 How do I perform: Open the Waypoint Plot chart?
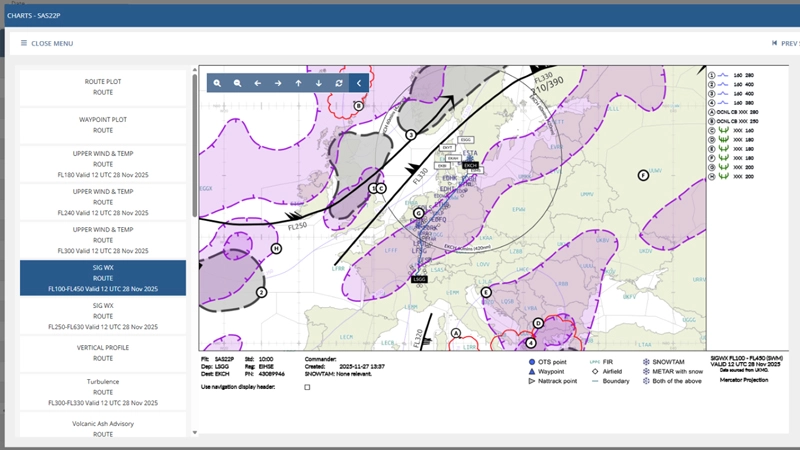pos(103,124)
